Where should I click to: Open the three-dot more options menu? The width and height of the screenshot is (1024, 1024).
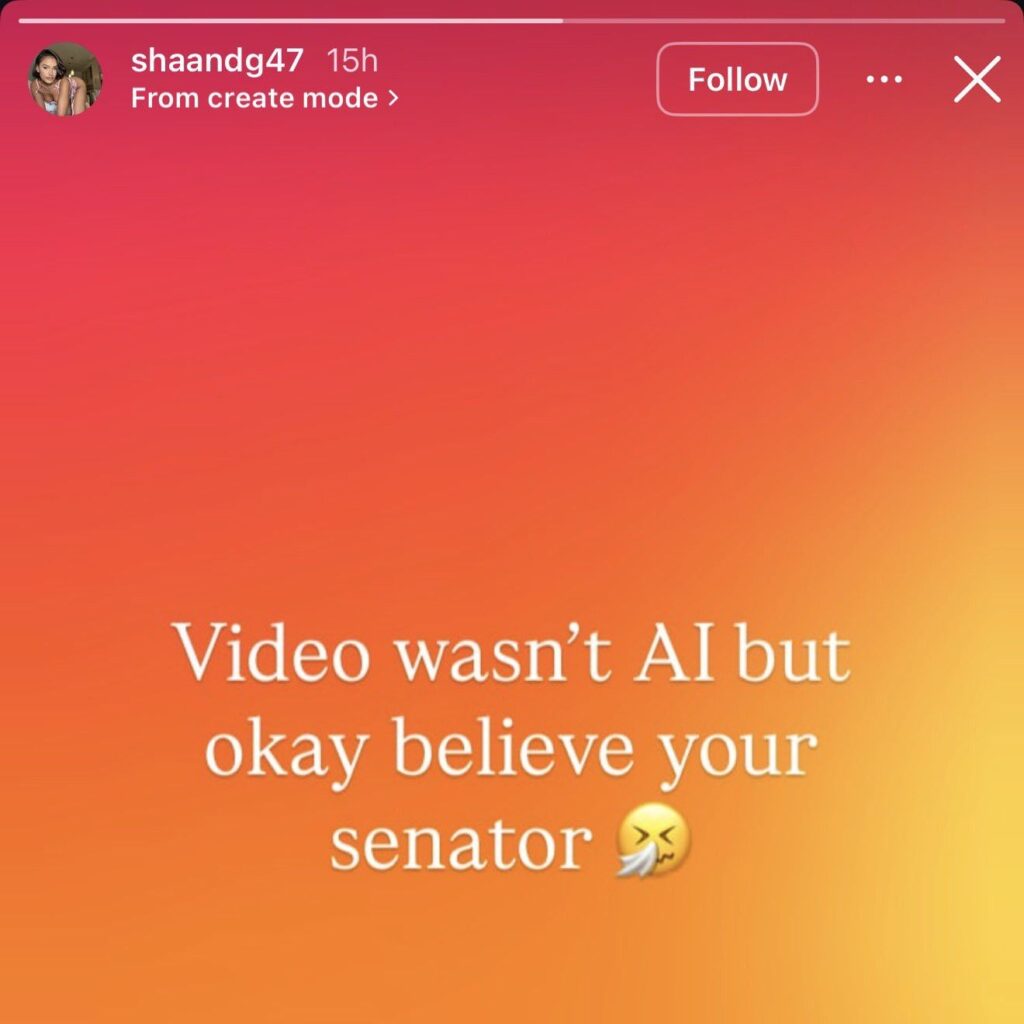(884, 80)
